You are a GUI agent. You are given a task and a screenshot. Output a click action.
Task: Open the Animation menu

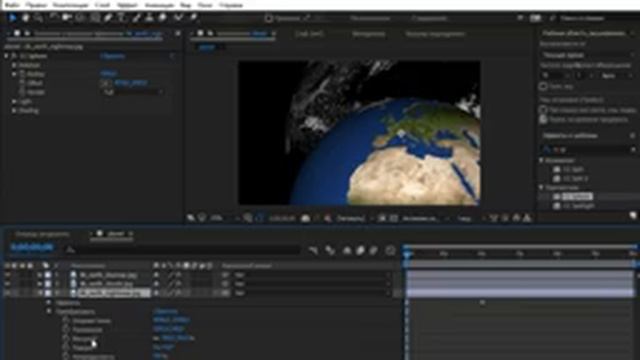click(159, 5)
